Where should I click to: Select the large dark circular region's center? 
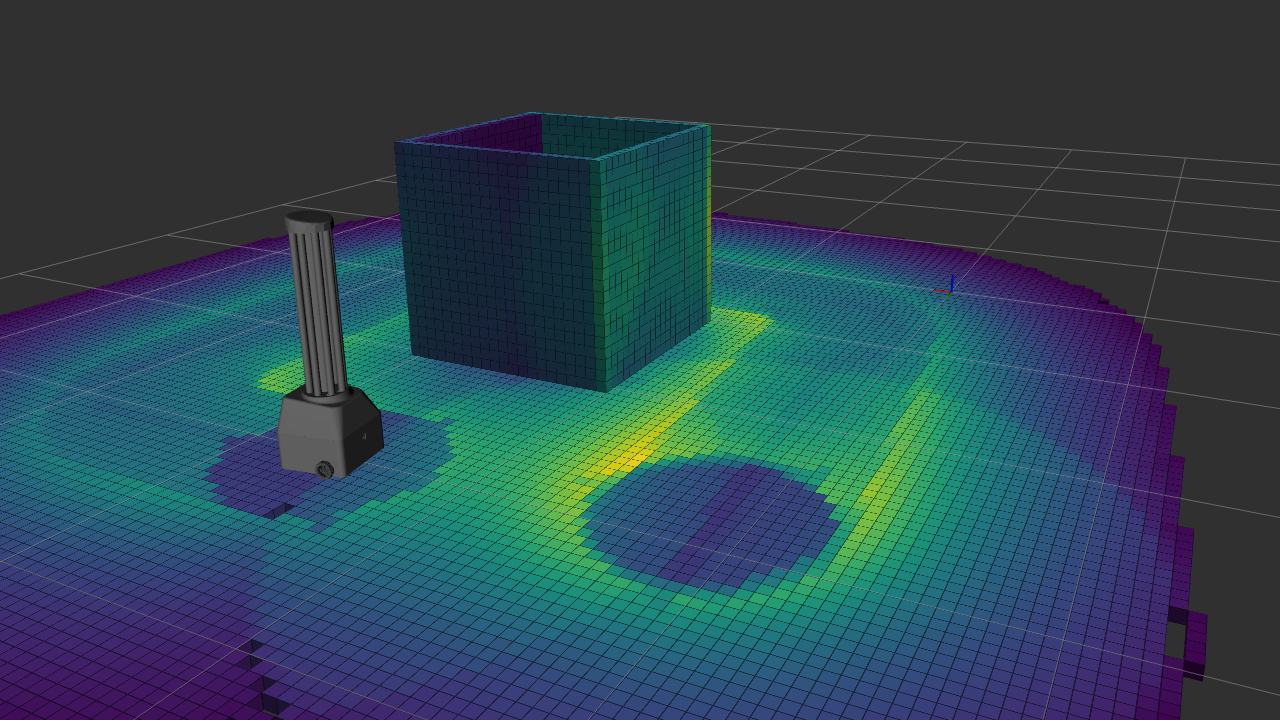coord(712,522)
